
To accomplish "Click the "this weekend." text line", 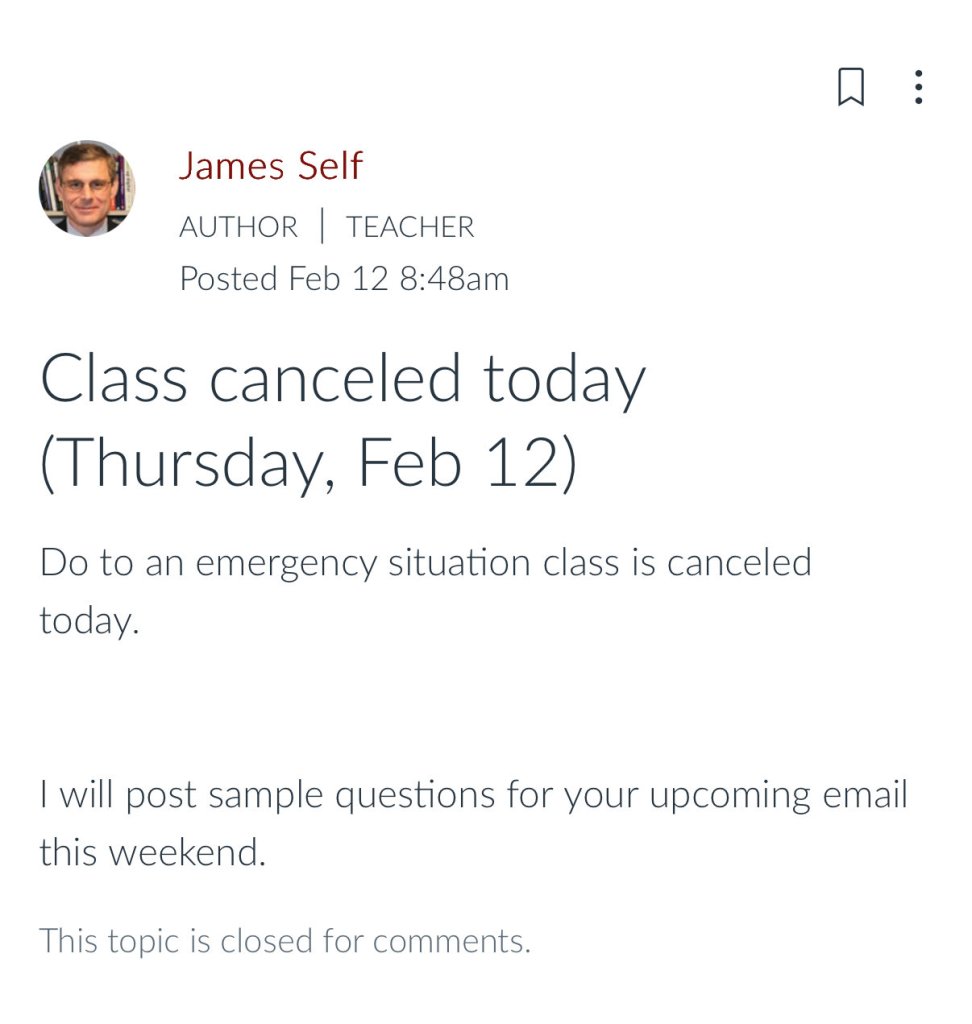I will point(152,853).
